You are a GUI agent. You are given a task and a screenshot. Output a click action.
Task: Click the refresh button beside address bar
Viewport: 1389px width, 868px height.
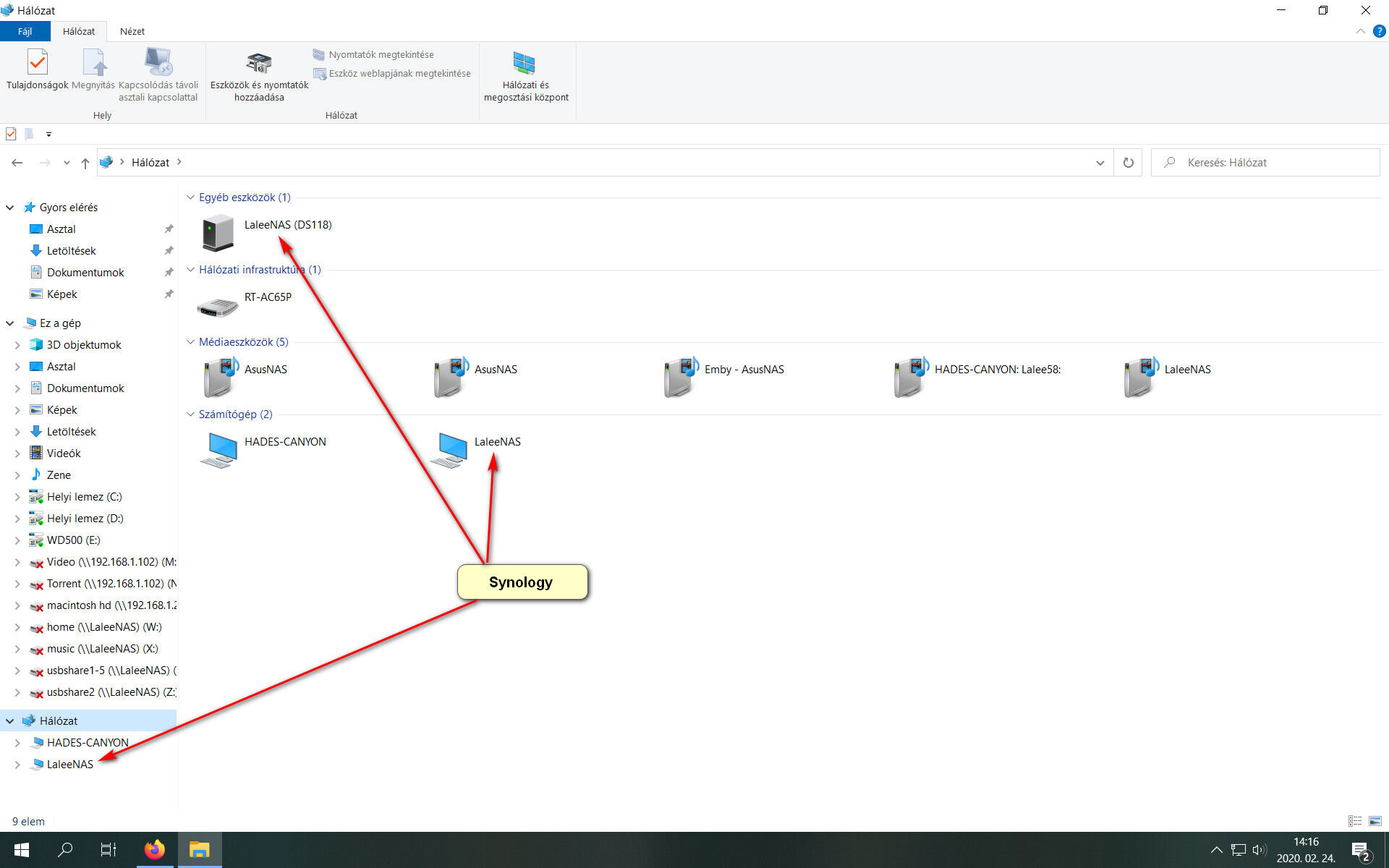[x=1128, y=163]
